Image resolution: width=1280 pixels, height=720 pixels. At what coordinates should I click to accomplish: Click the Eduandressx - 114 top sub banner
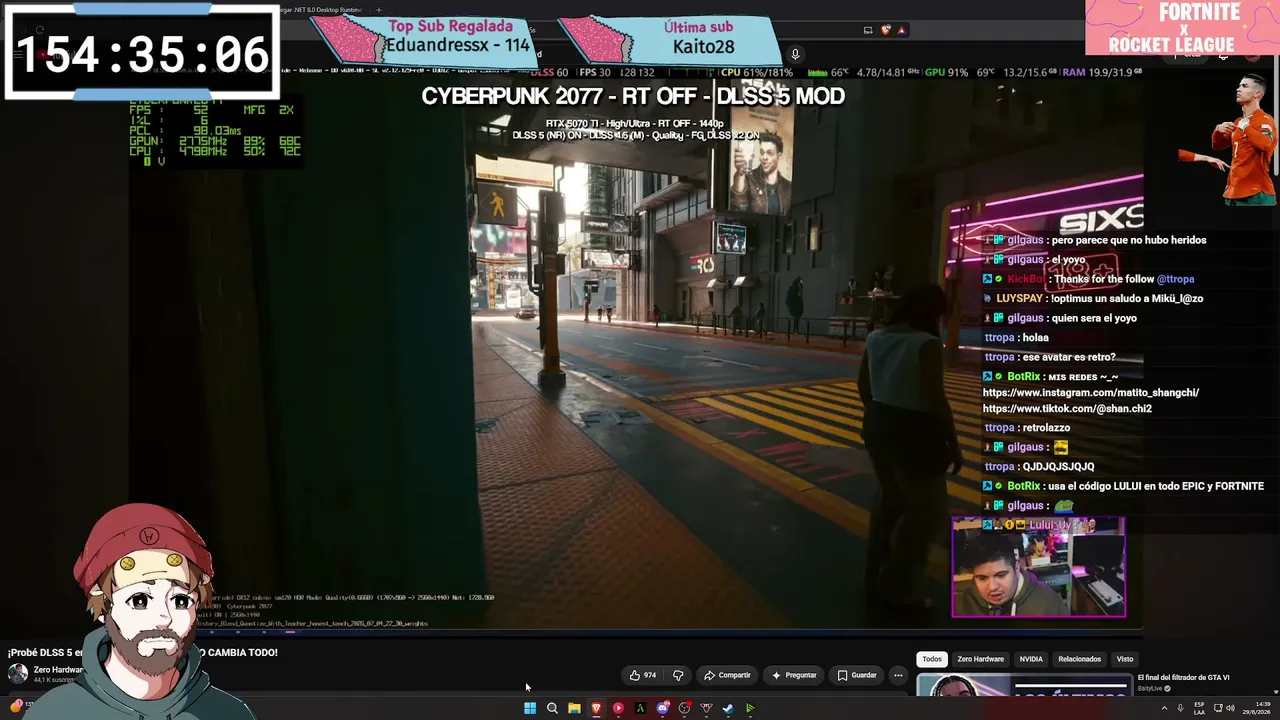pyautogui.click(x=425, y=39)
